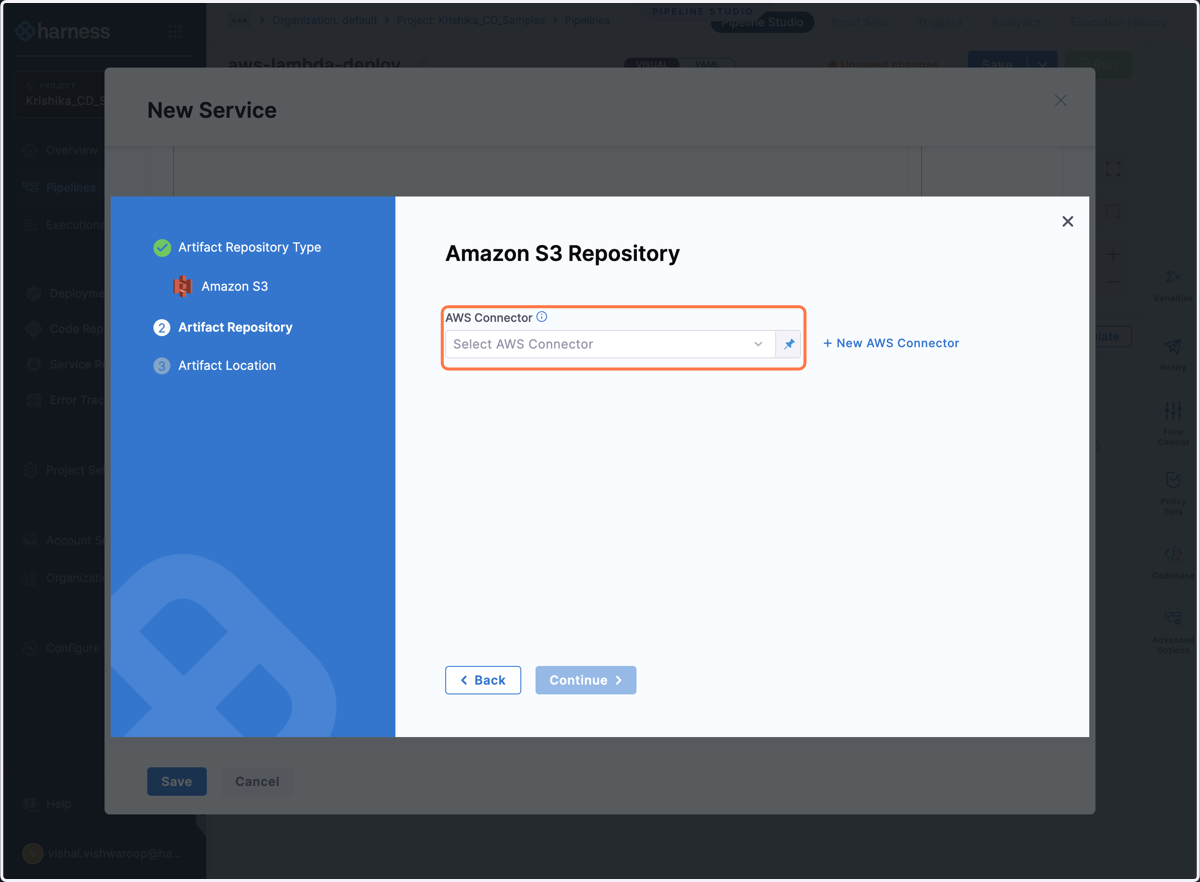The height and width of the screenshot is (882, 1200).
Task: Switch to the Execution History tab
Action: tap(1118, 22)
